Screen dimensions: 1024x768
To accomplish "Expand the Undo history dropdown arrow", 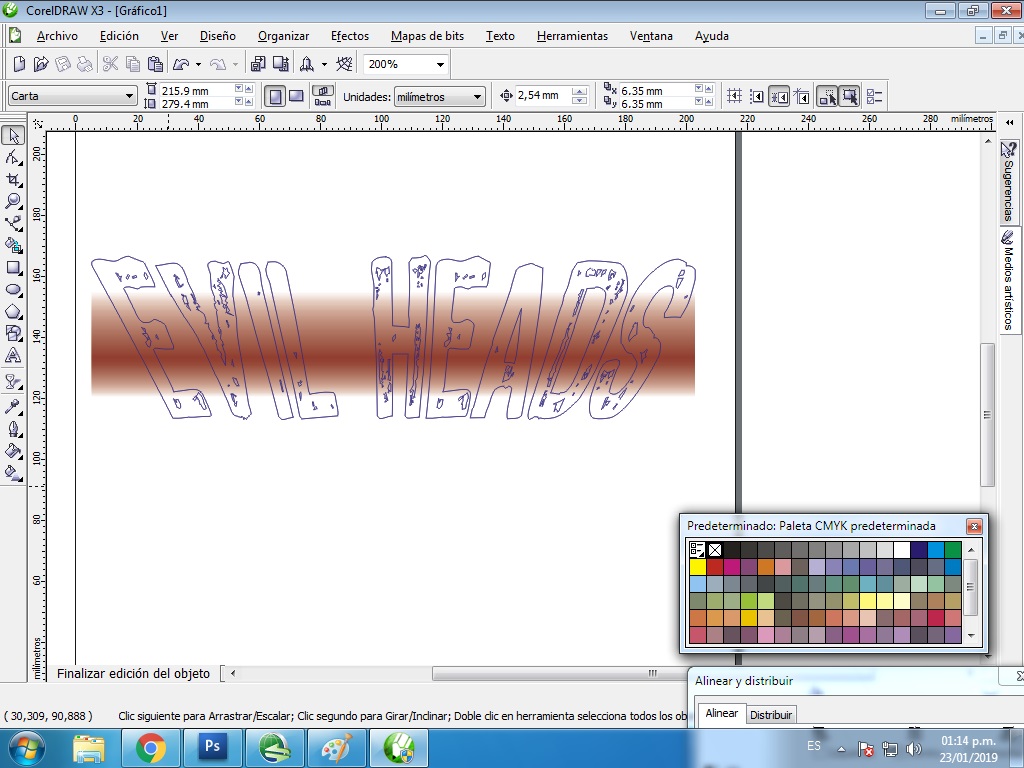I will tap(198, 64).
